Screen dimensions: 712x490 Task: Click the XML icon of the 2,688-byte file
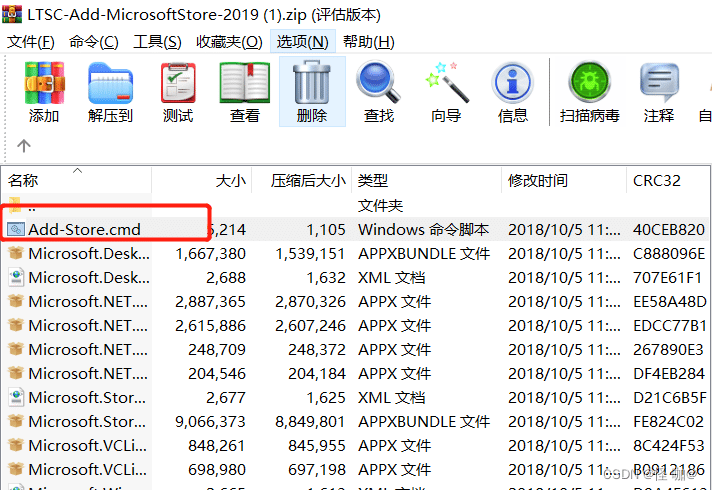(16, 277)
